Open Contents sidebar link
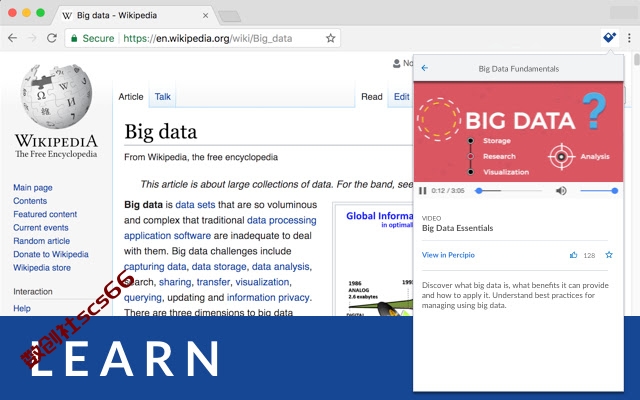The width and height of the screenshot is (640, 400). pyautogui.click(x=30, y=201)
